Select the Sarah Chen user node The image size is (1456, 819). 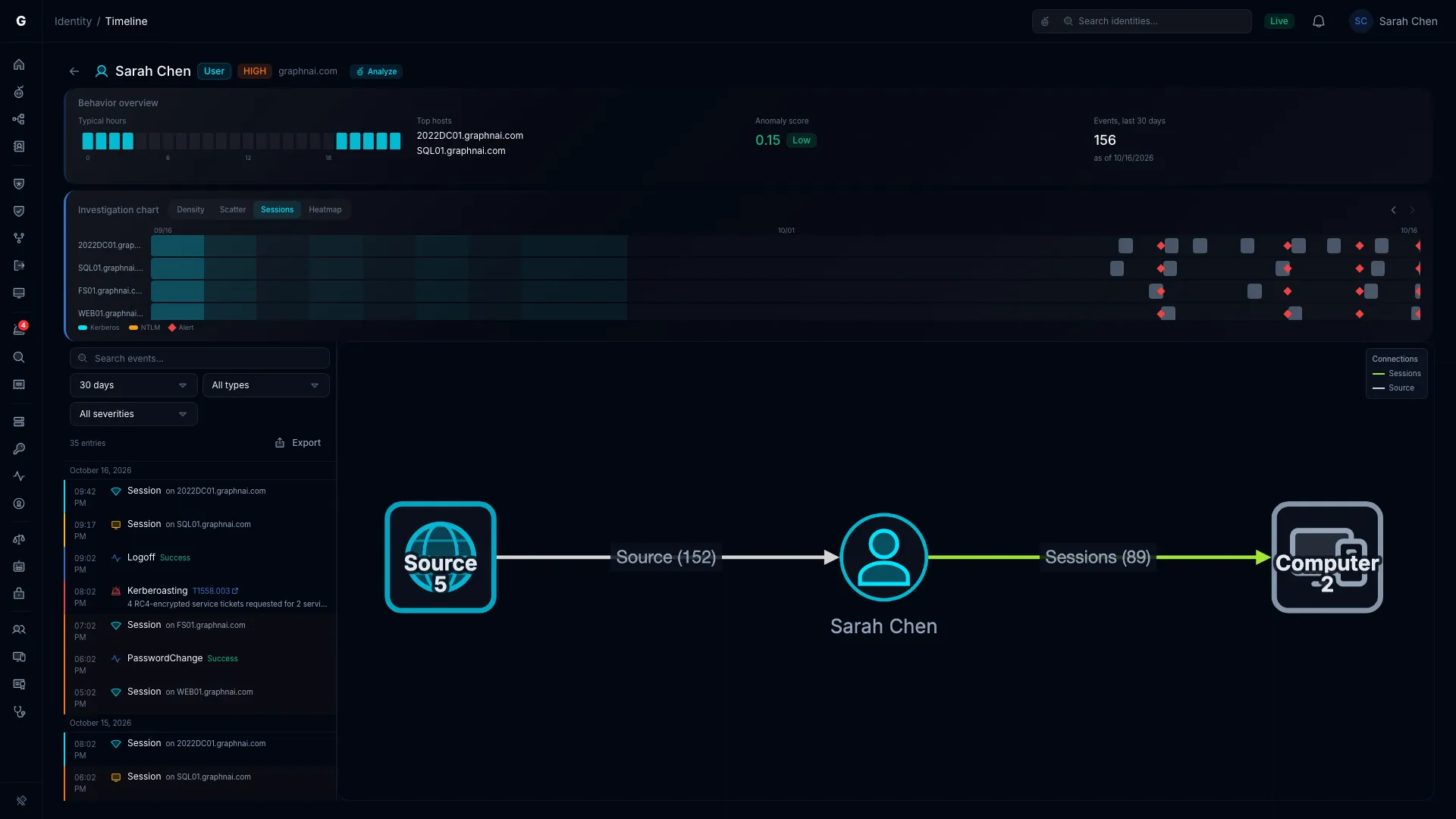click(x=883, y=557)
